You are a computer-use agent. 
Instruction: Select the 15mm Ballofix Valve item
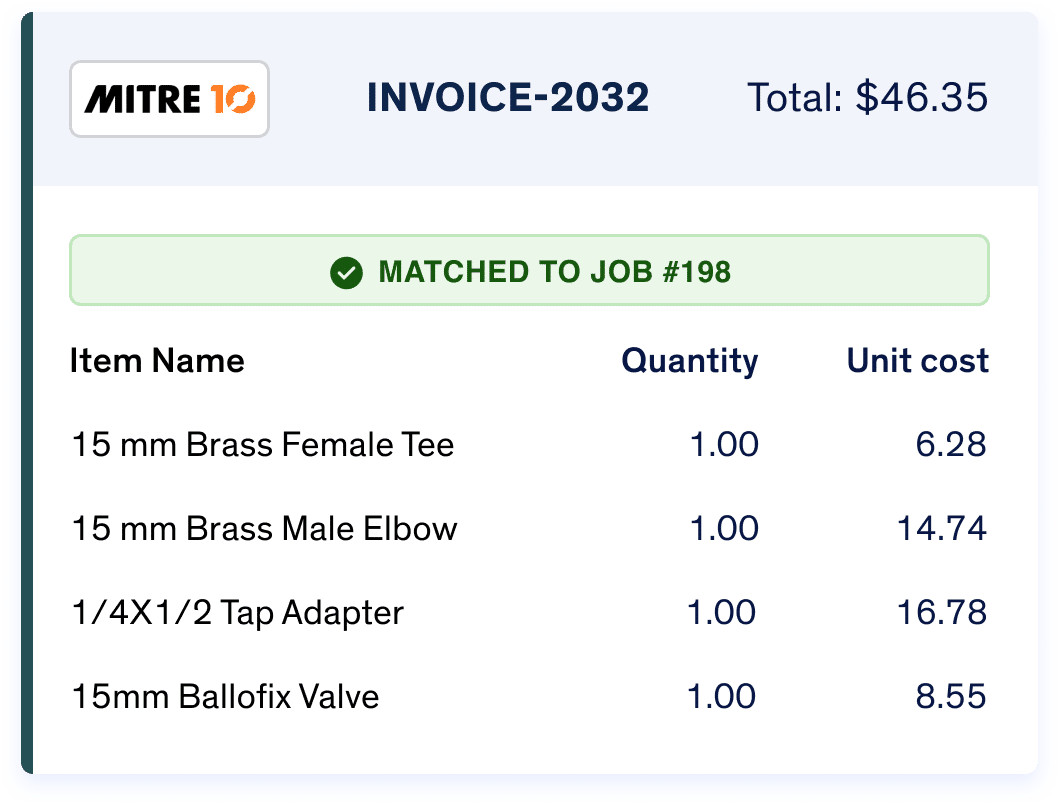tap(225, 696)
